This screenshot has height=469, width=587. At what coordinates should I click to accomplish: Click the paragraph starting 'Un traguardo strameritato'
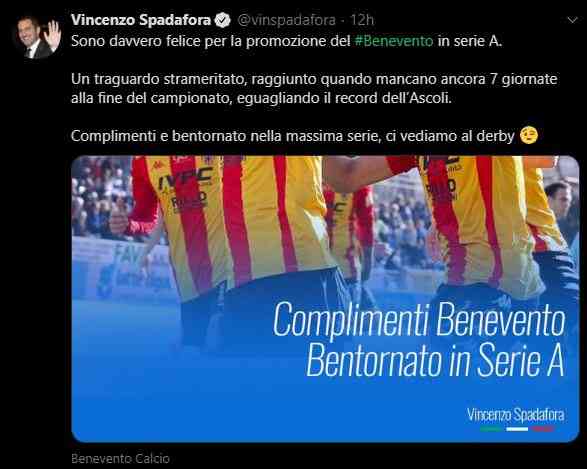314,89
